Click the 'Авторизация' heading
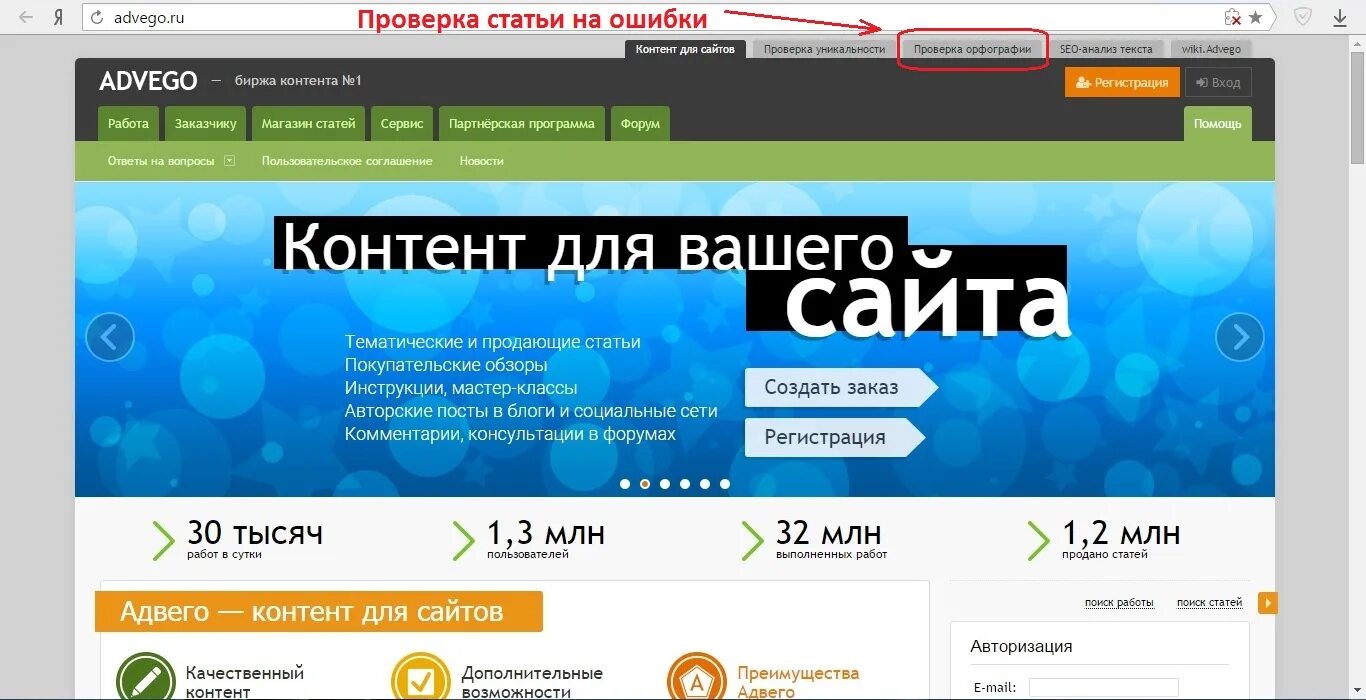Screen dimensions: 1366x700 pyautogui.click(x=1021, y=646)
